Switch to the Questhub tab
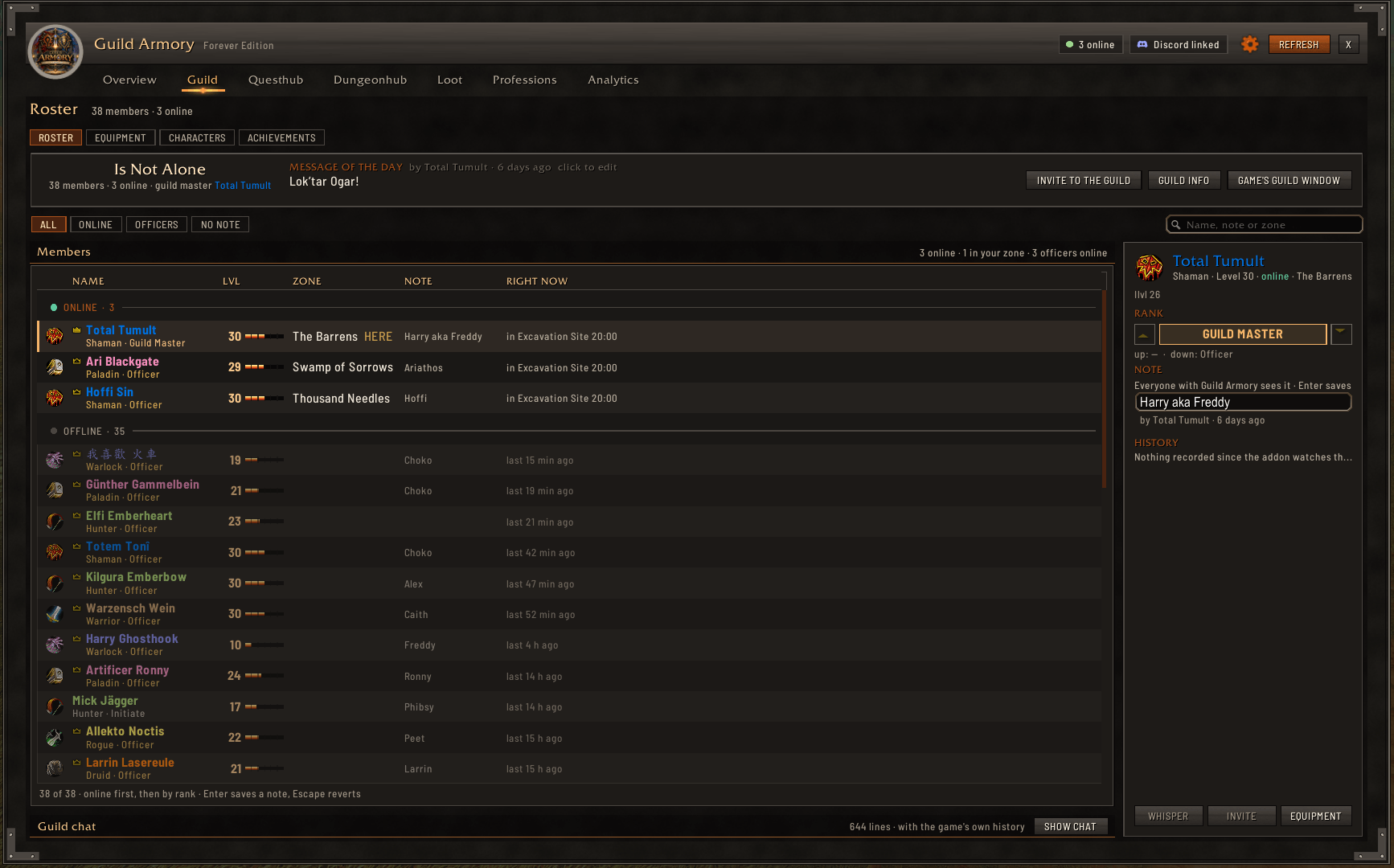This screenshot has height=868, width=1394. click(x=276, y=80)
